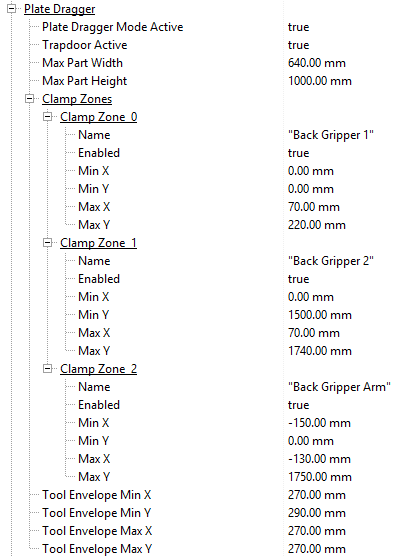This screenshot has height=556, width=418.
Task: Click the Max Part Height value 1000.00 mm
Action: [319, 81]
